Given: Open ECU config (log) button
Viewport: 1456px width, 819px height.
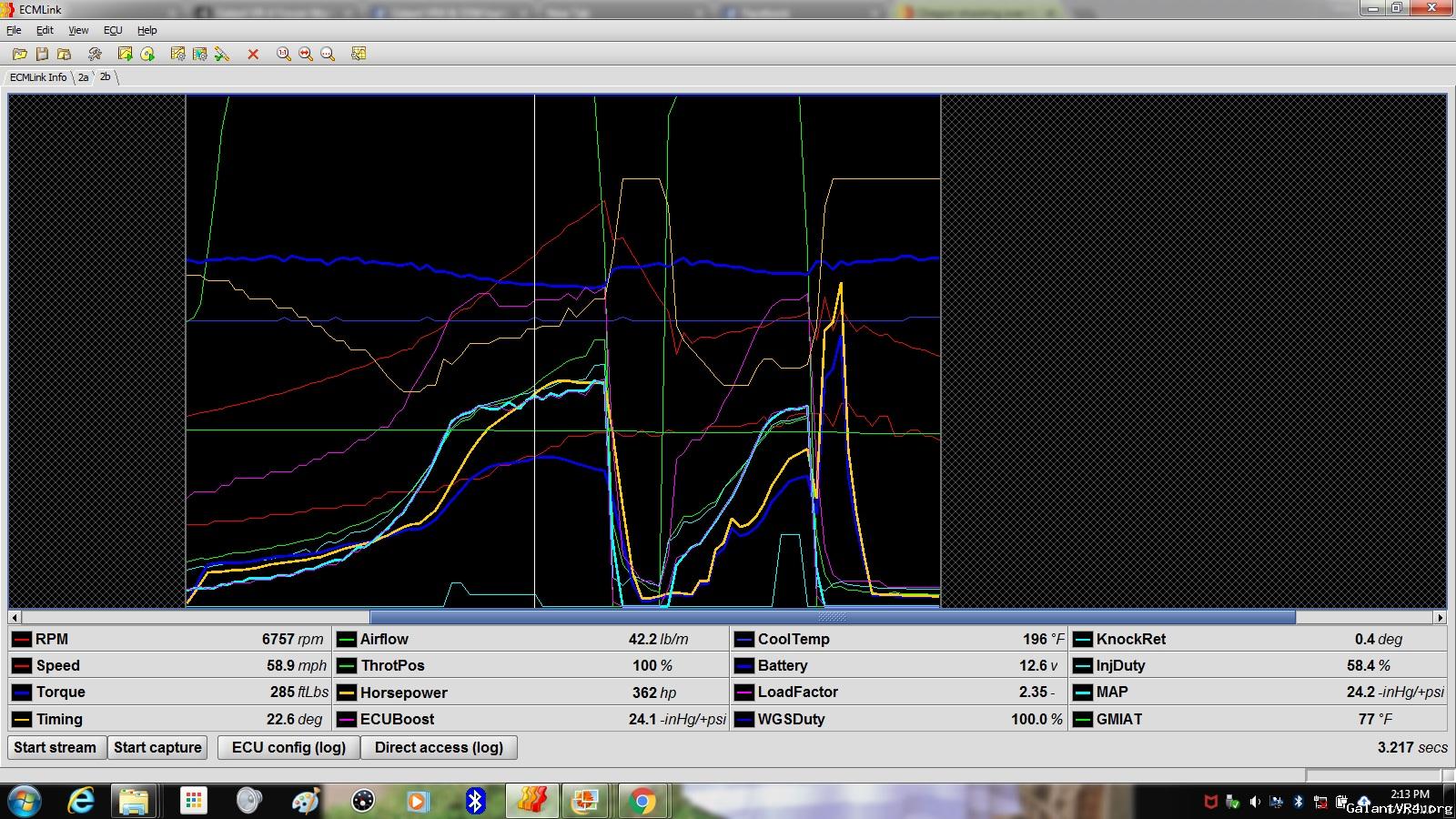Looking at the screenshot, I should 288,747.
